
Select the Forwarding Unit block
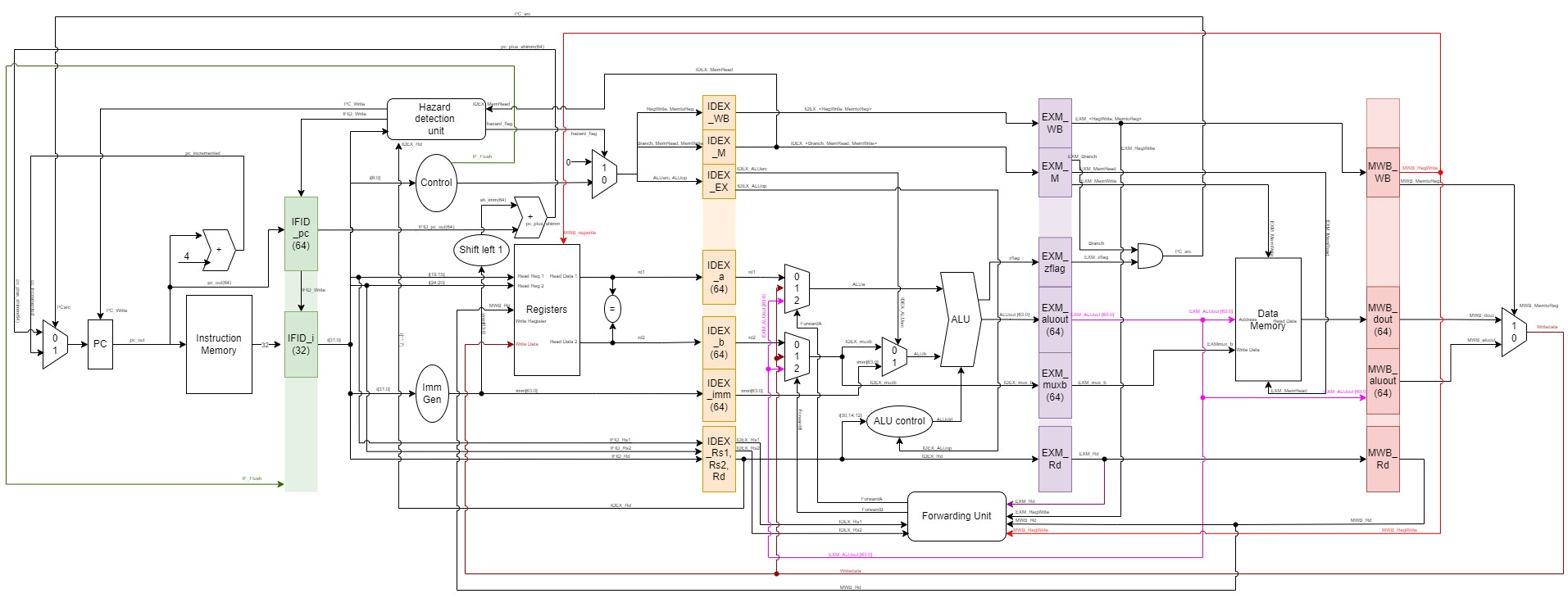[957, 516]
